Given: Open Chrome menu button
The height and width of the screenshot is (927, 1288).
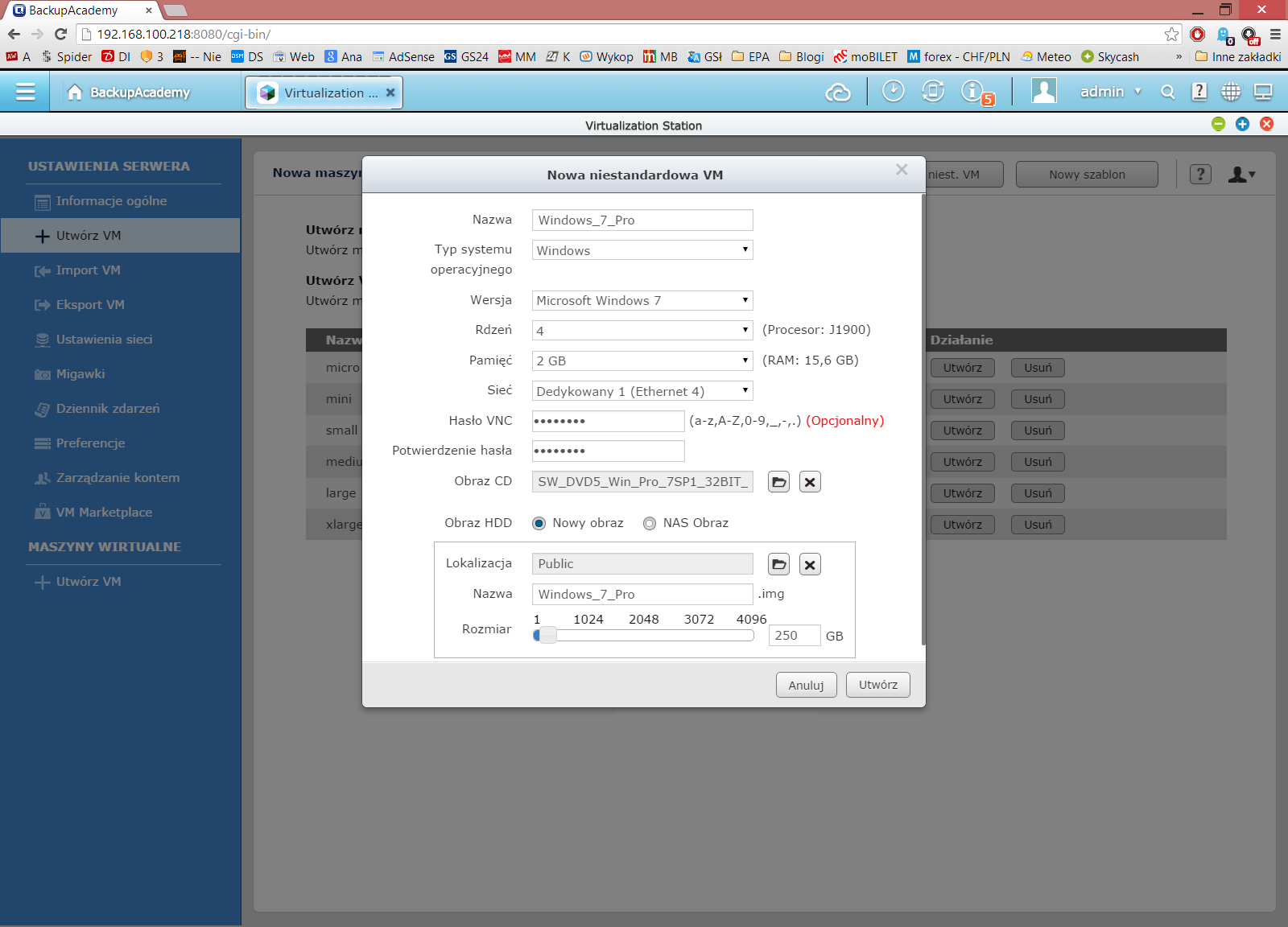Looking at the screenshot, I should pyautogui.click(x=1275, y=34).
